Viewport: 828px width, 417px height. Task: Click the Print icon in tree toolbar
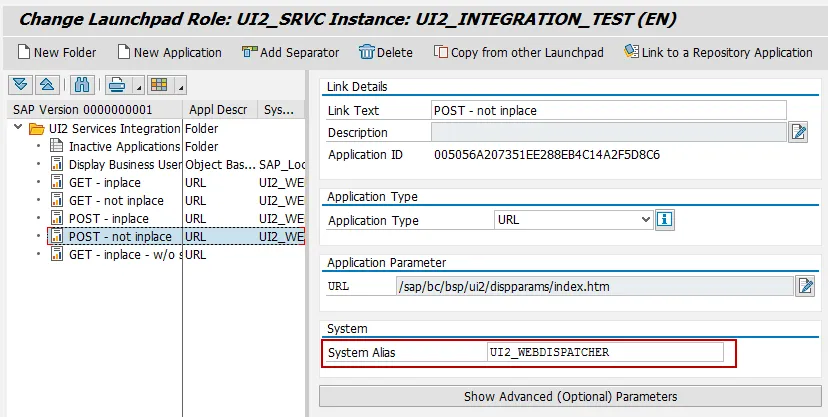[118, 84]
